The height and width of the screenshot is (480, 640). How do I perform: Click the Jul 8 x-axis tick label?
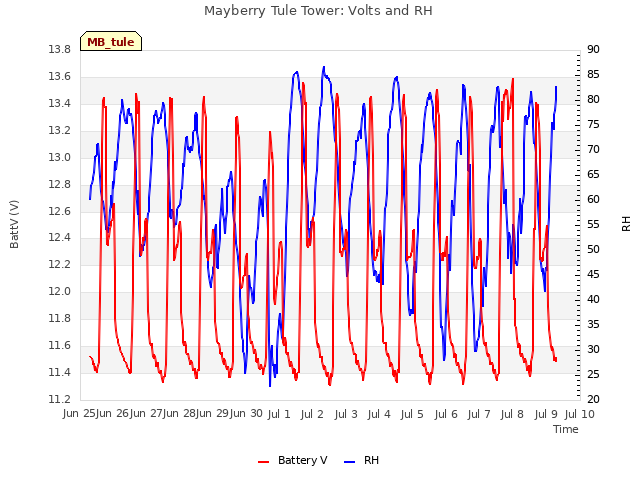512,414
